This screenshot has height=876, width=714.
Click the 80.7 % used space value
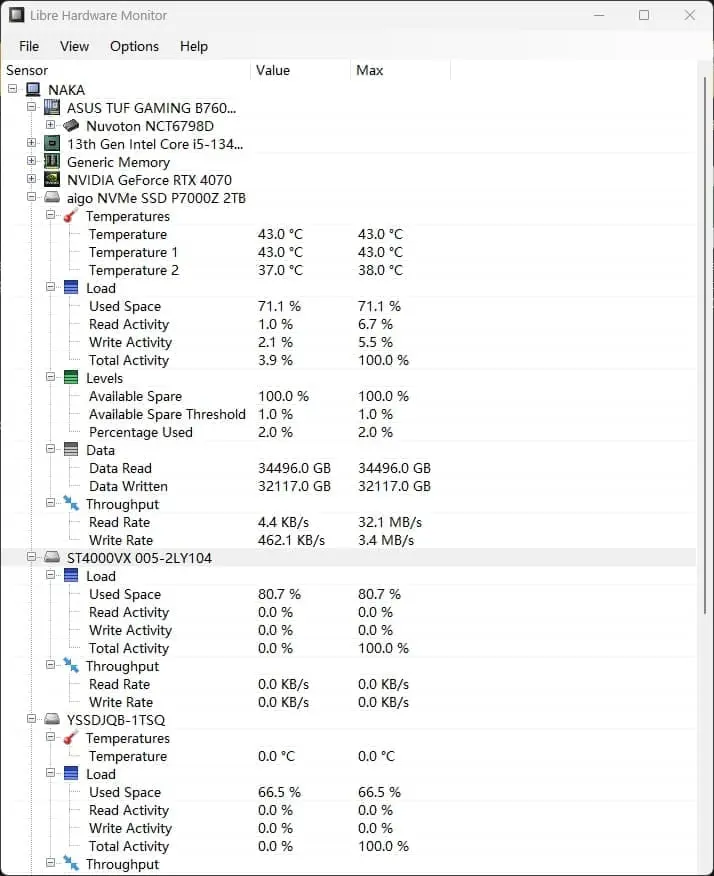pos(279,594)
